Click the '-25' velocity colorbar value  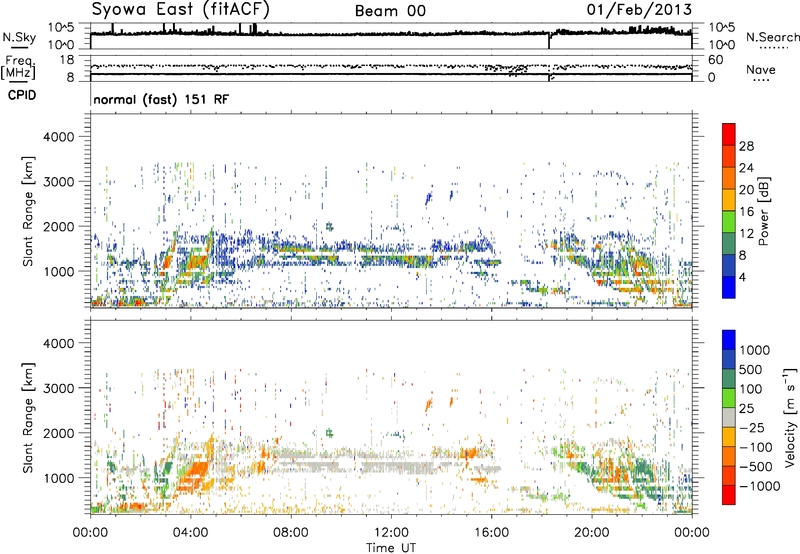(753, 428)
